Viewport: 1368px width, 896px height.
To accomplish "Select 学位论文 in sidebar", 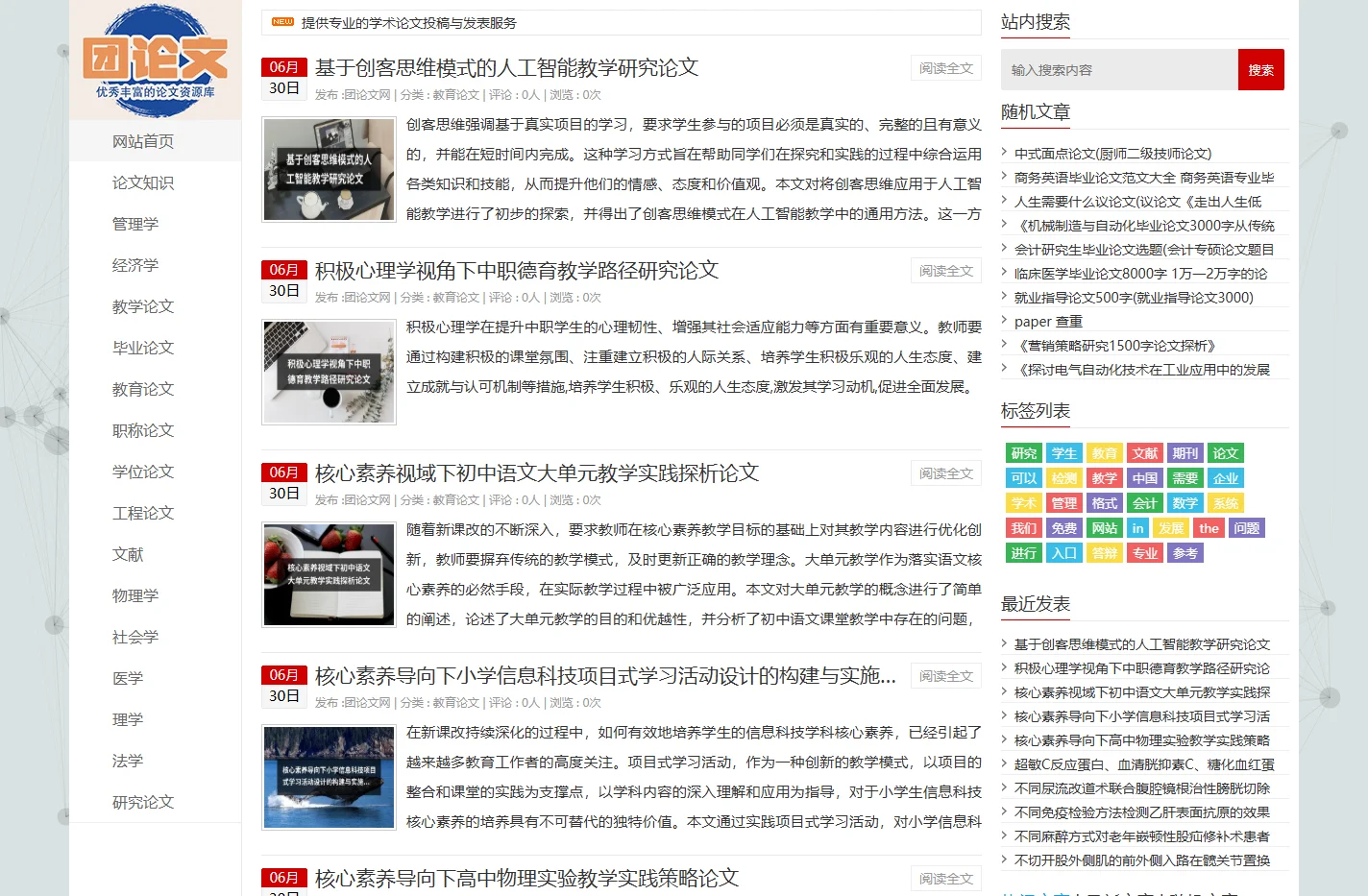I will click(x=143, y=472).
